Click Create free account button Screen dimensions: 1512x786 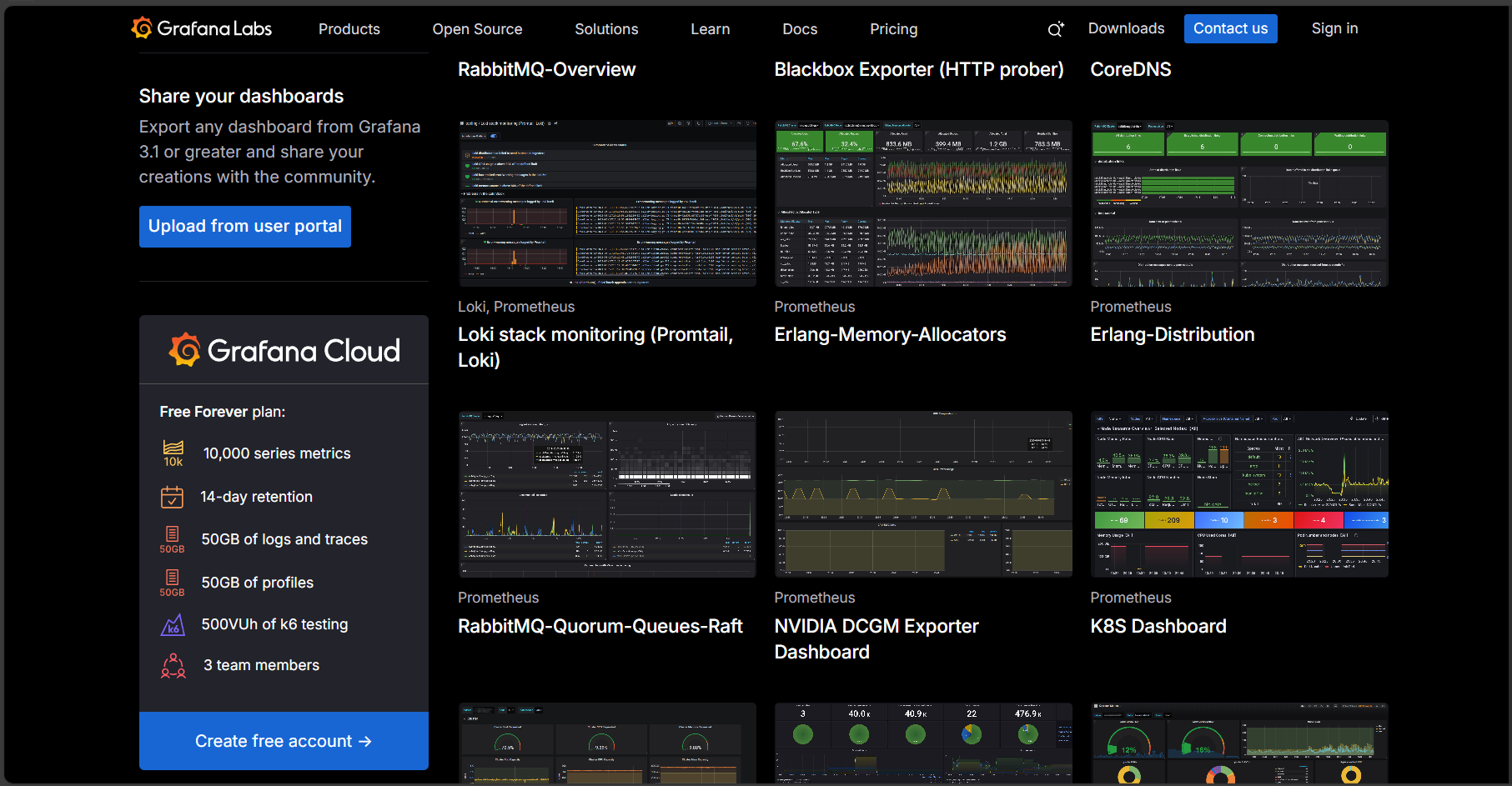coord(284,741)
